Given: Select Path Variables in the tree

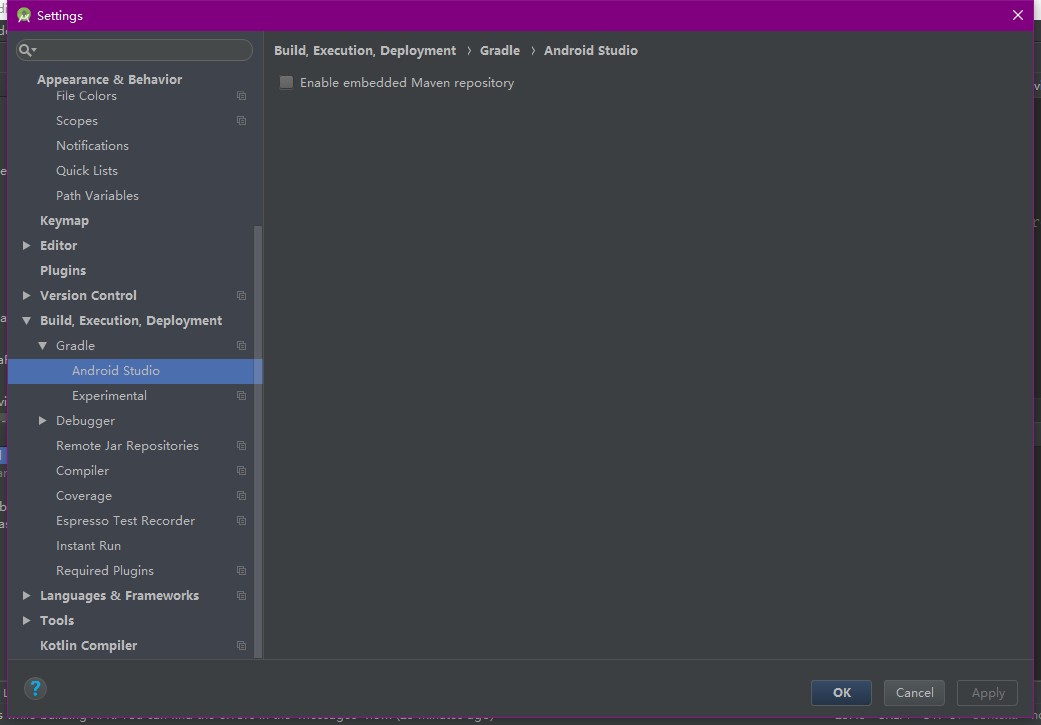Looking at the screenshot, I should [98, 196].
